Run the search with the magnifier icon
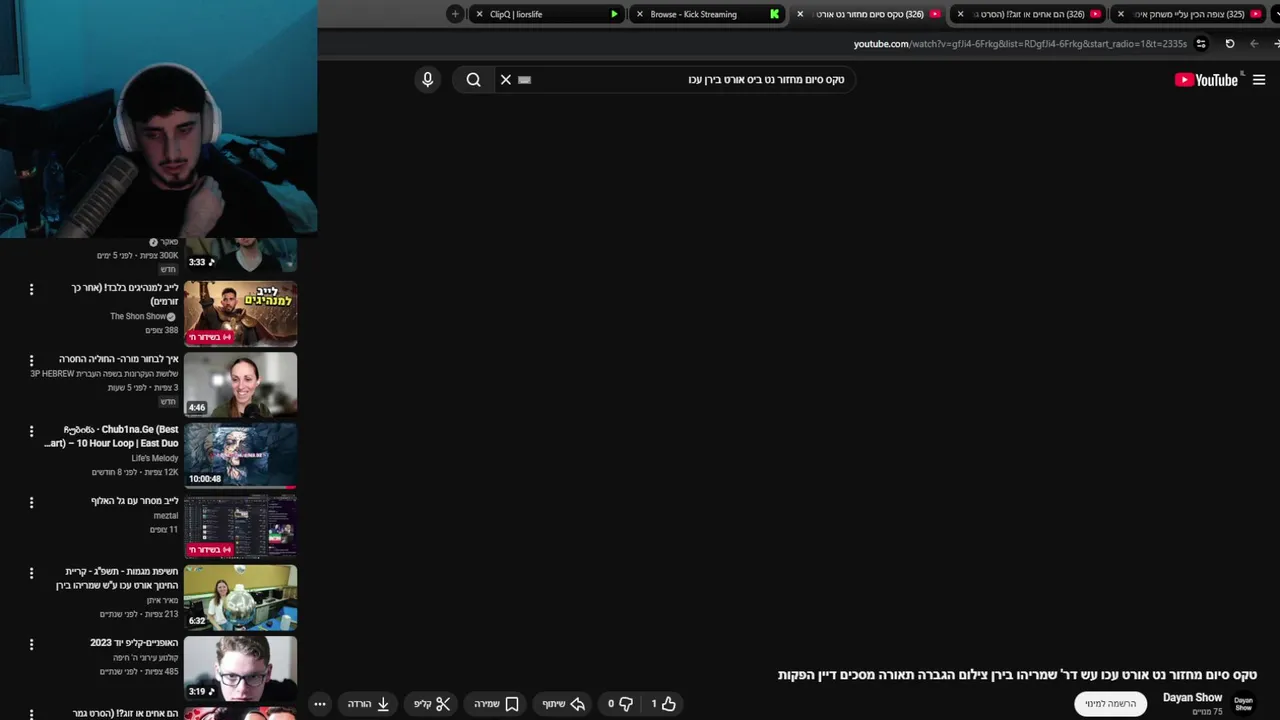Screen dimensions: 1280x720 point(474,80)
